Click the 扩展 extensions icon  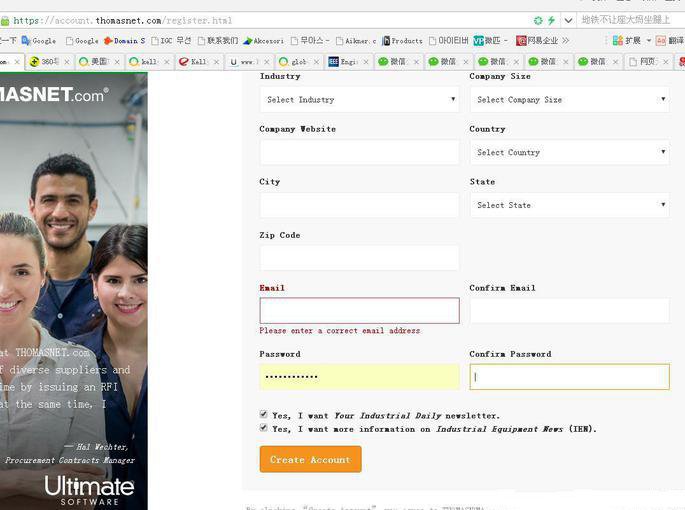point(627,41)
